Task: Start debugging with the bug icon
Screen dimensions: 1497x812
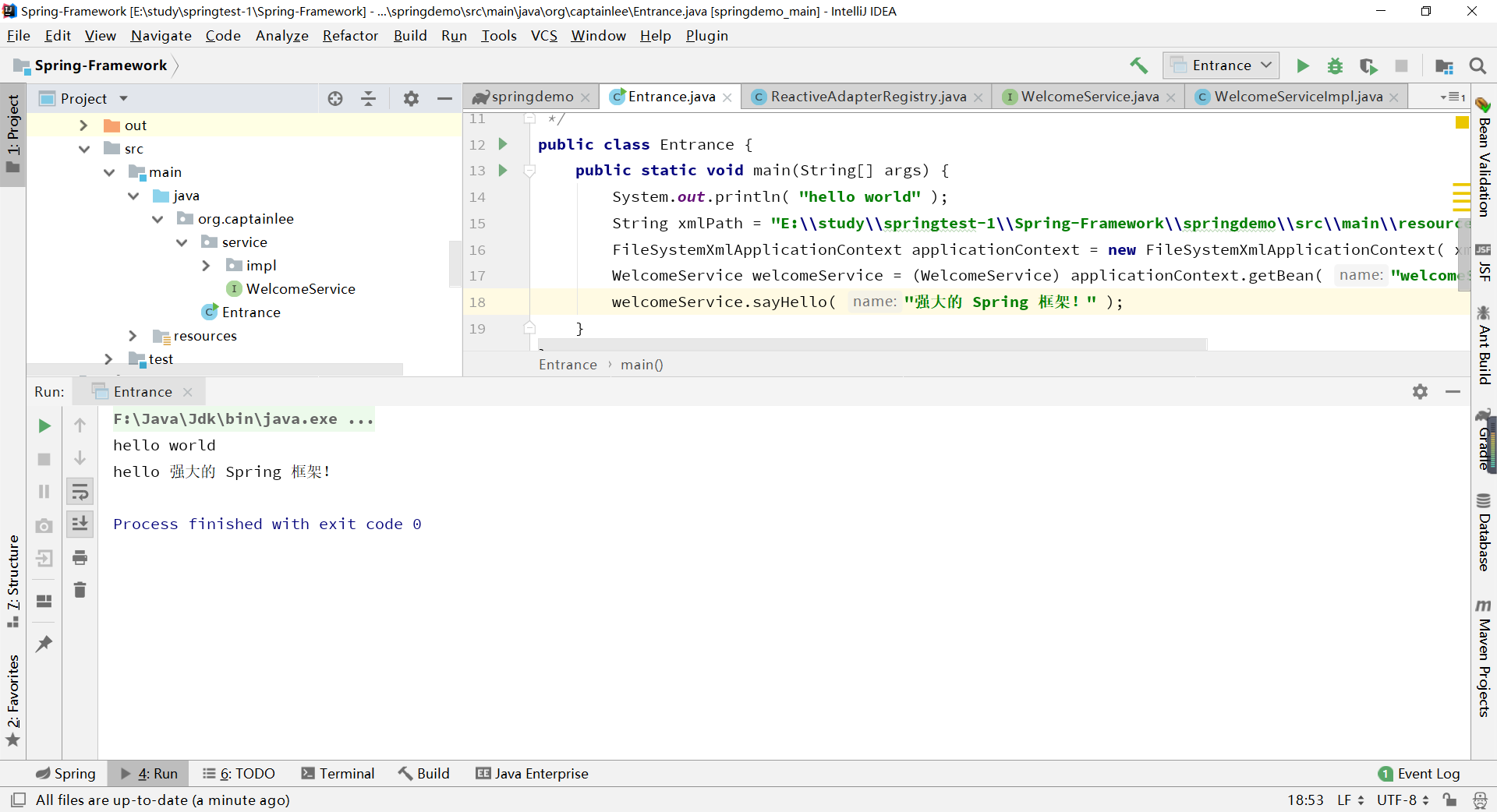Action: 1335,65
